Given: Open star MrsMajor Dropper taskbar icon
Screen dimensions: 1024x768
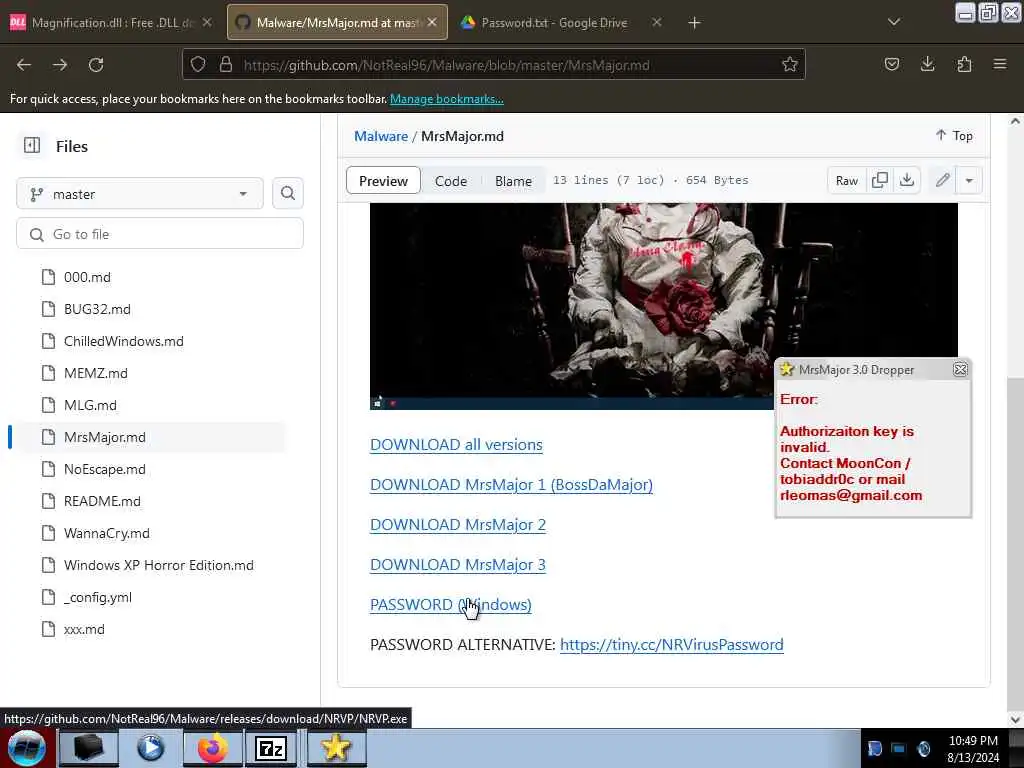Looking at the screenshot, I should coord(336,748).
